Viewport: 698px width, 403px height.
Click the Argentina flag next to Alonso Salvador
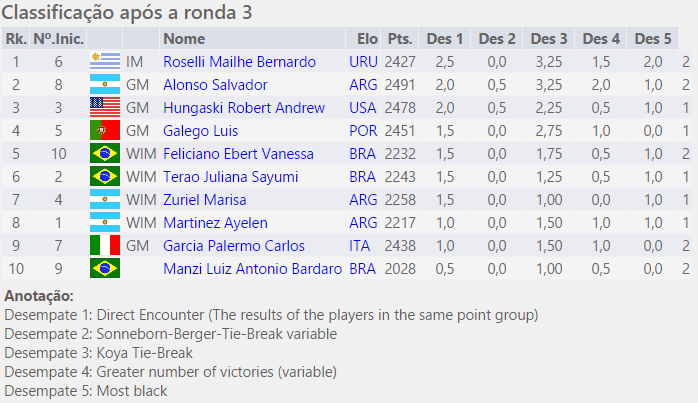point(104,85)
